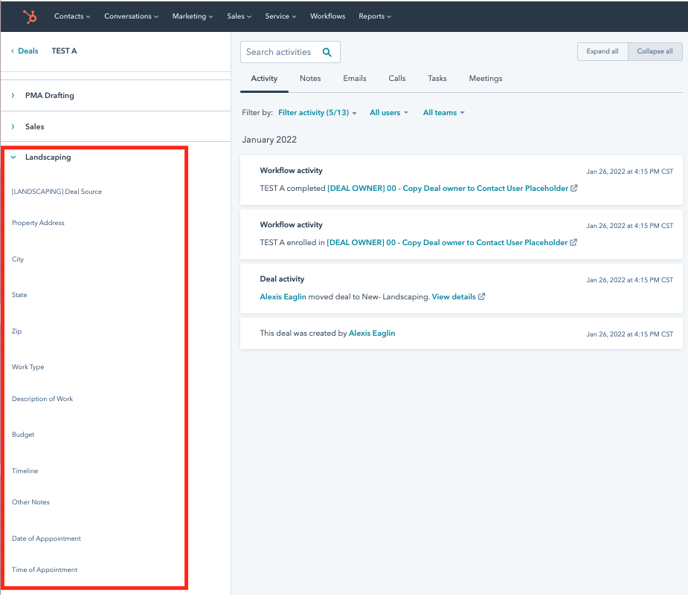
Task: Click external icon next to View details
Action: click(x=481, y=297)
